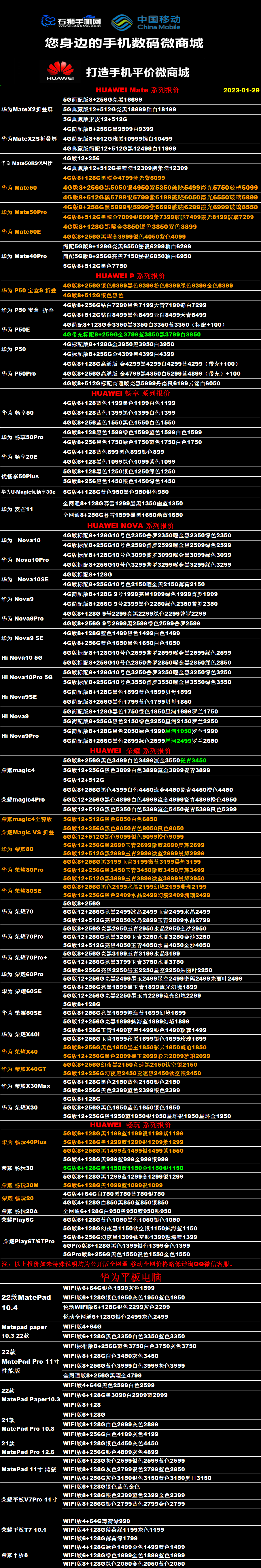Click the 华为 荣耀80SE model cell

coord(31,890)
